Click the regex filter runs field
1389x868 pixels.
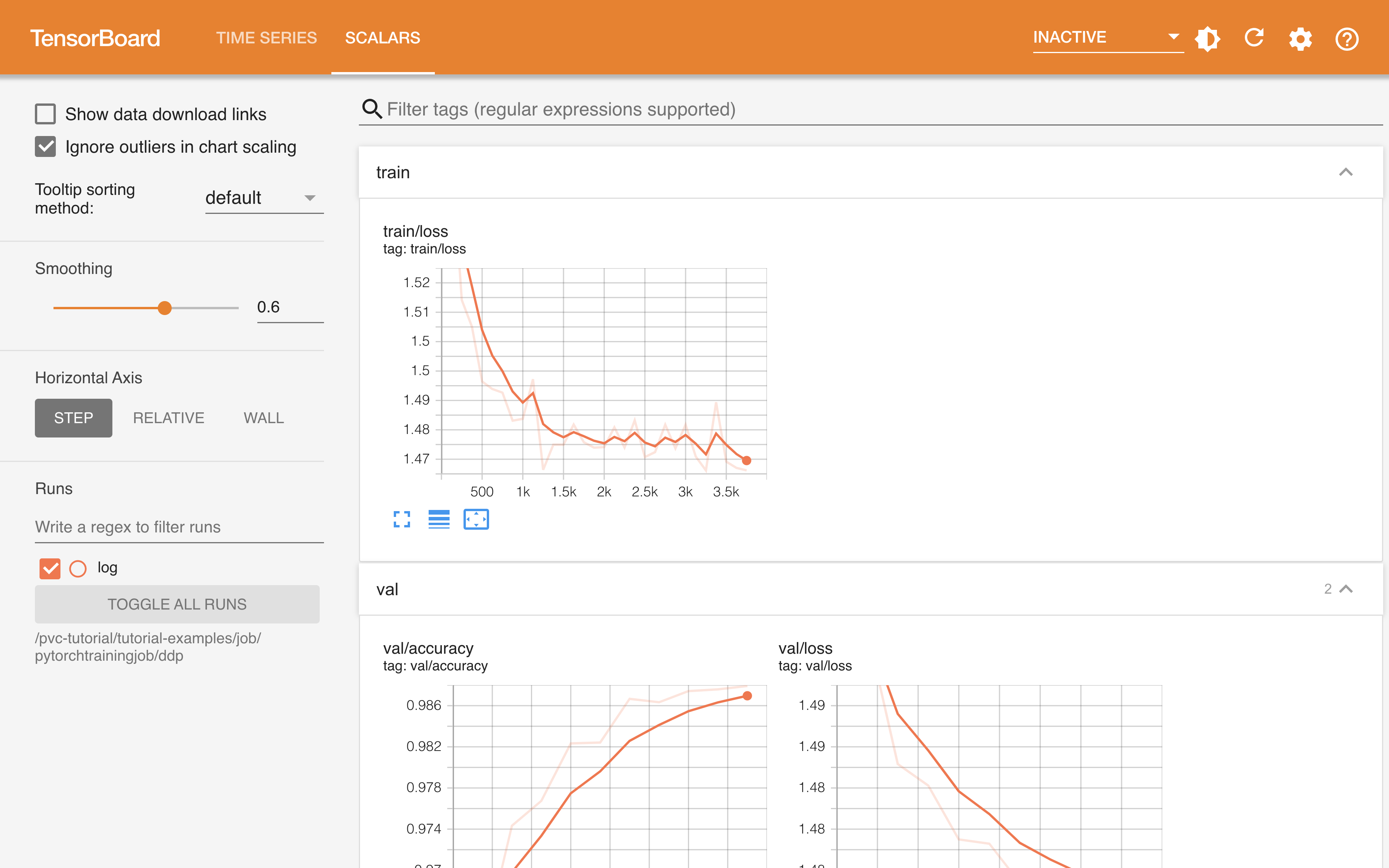pos(179,527)
